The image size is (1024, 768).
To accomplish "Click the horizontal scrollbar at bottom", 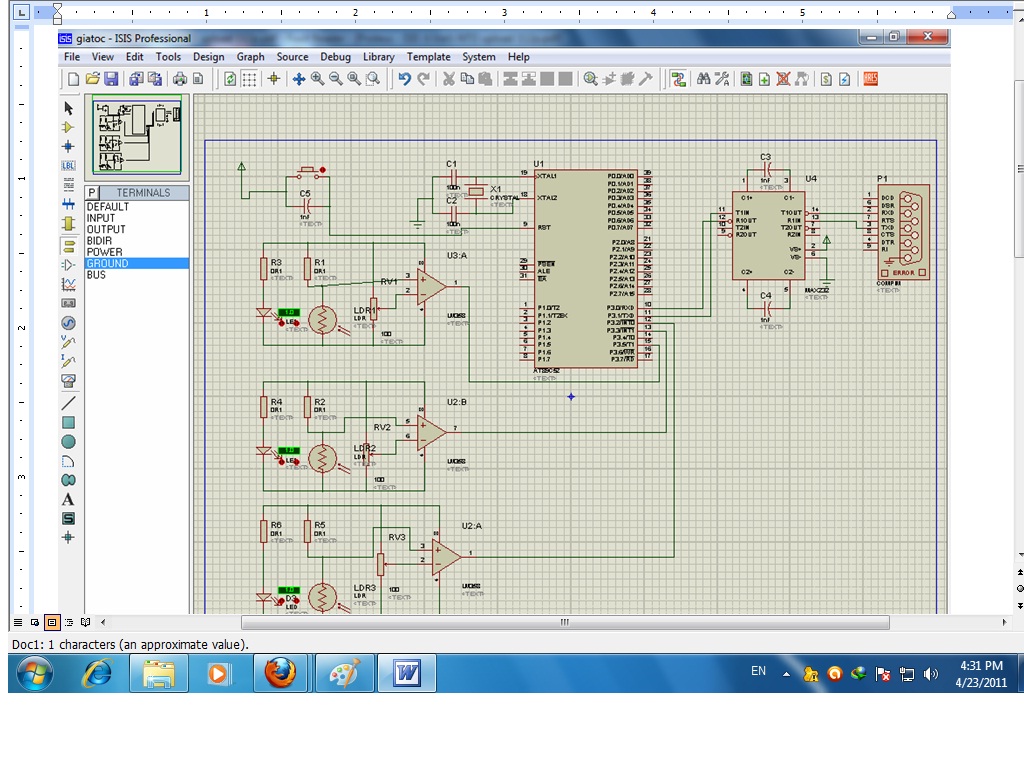I will tap(563, 622).
